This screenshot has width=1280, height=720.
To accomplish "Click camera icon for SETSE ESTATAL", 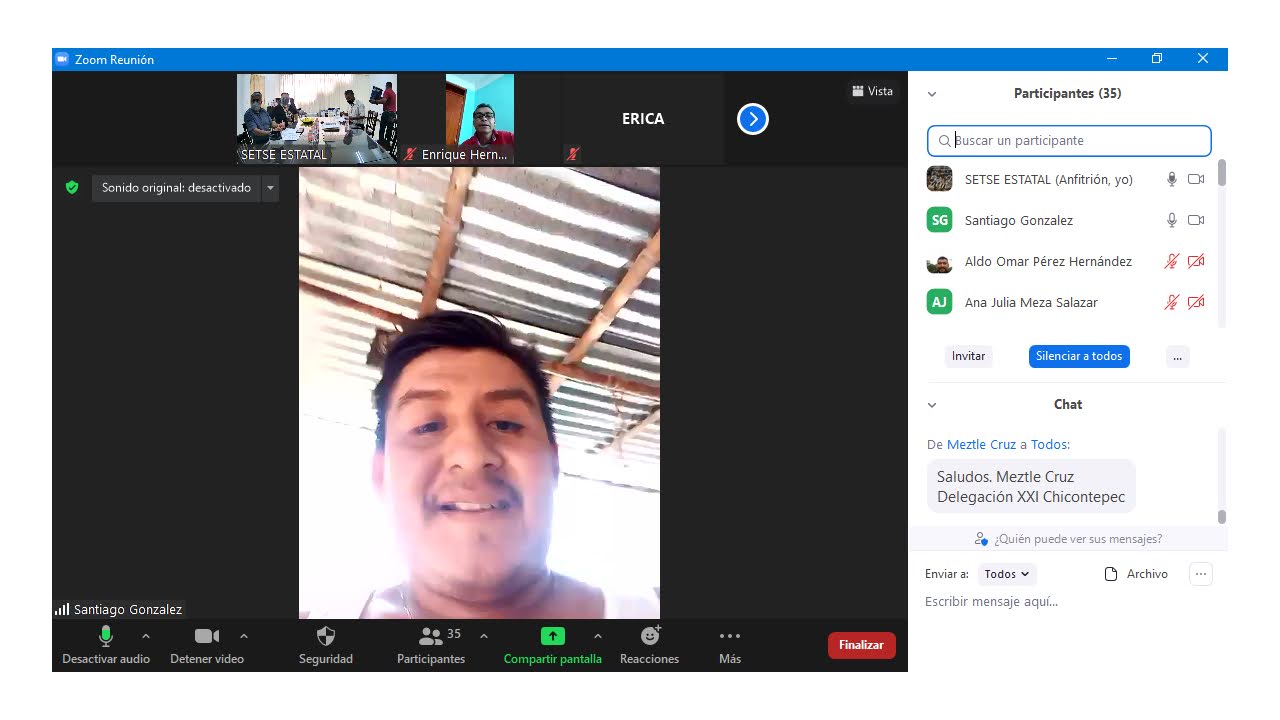I will tap(1196, 180).
